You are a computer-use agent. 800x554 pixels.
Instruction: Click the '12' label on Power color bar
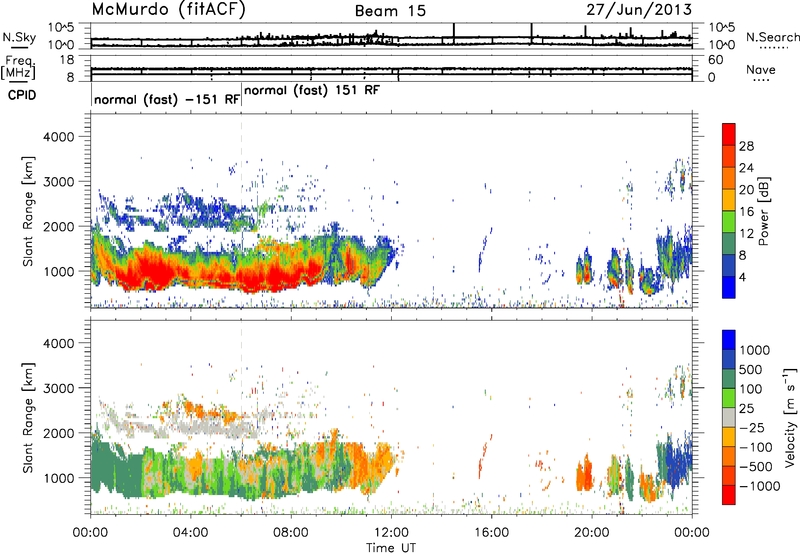pos(746,234)
